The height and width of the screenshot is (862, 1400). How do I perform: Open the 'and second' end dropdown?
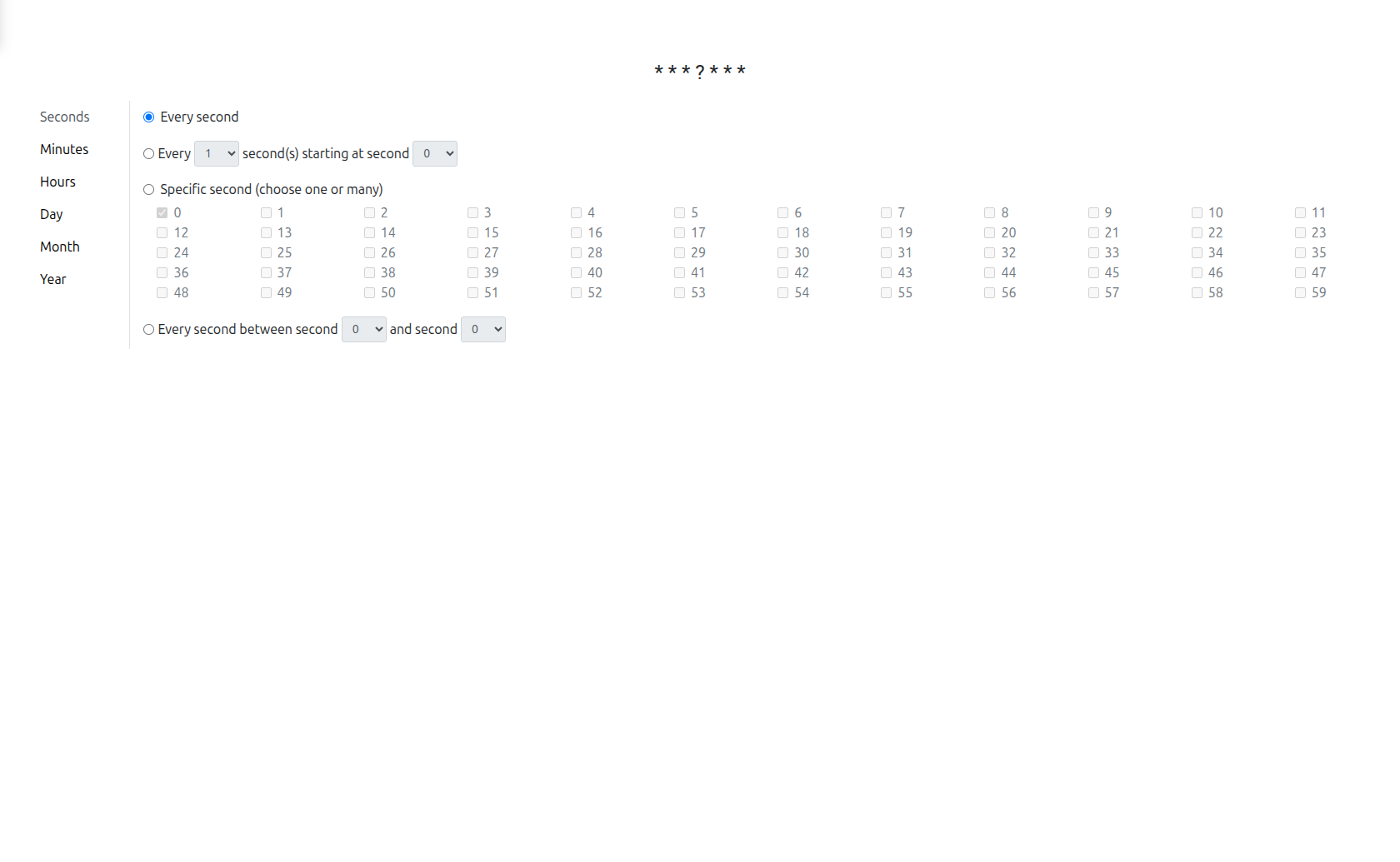click(x=482, y=329)
